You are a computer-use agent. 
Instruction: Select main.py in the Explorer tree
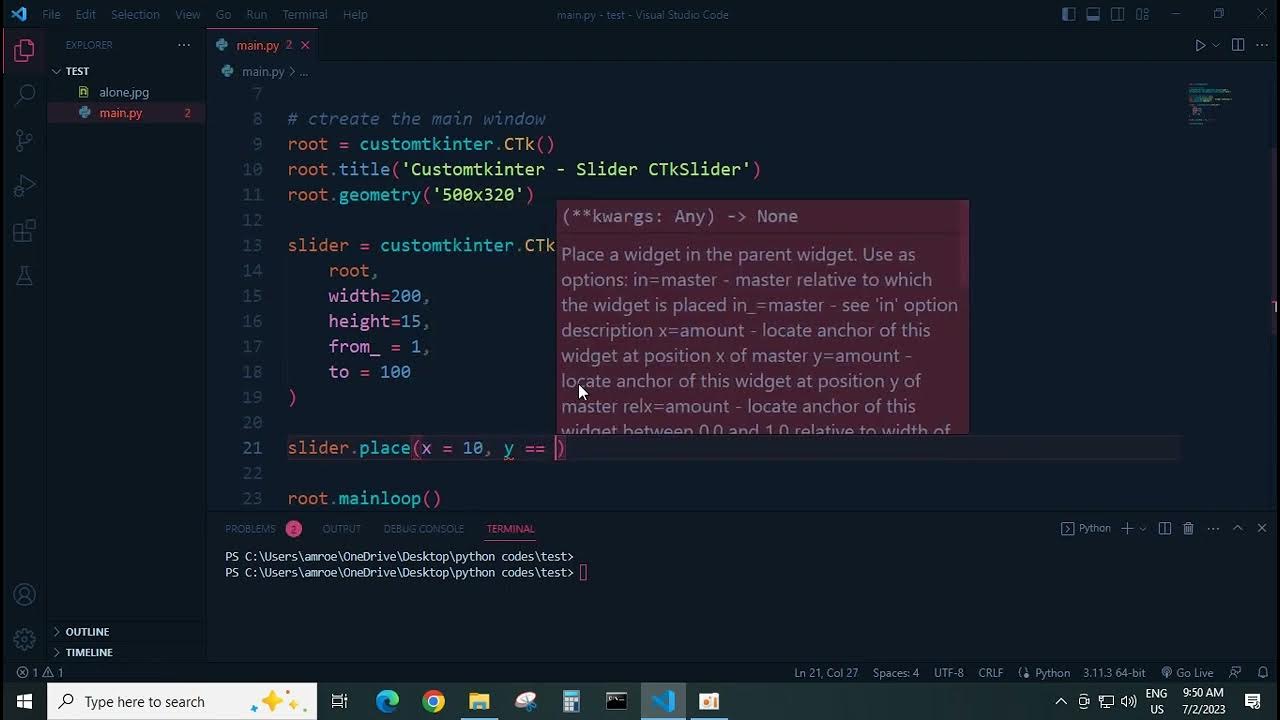(x=121, y=113)
